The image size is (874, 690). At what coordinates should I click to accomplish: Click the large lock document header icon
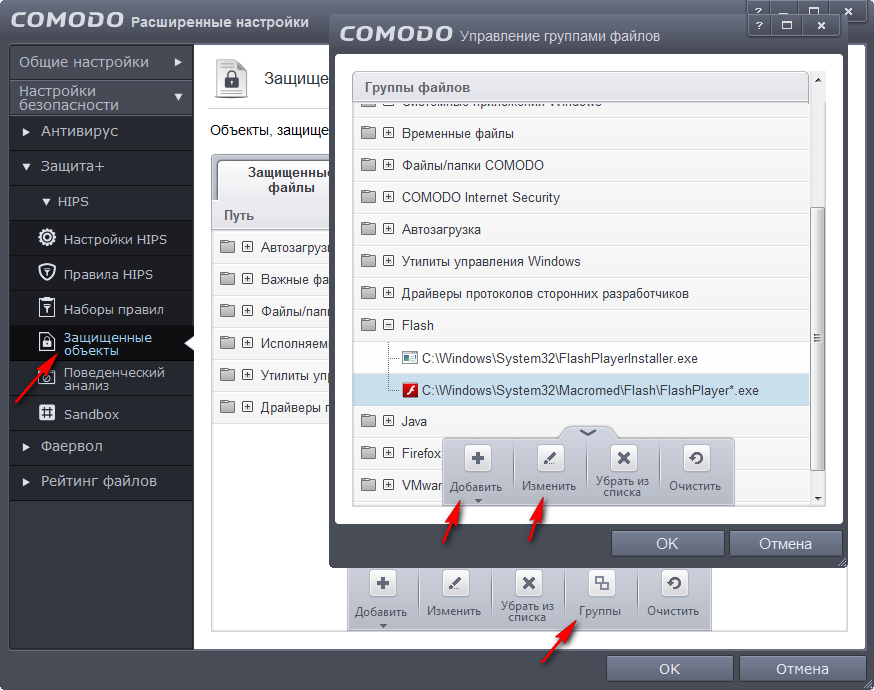[x=231, y=79]
